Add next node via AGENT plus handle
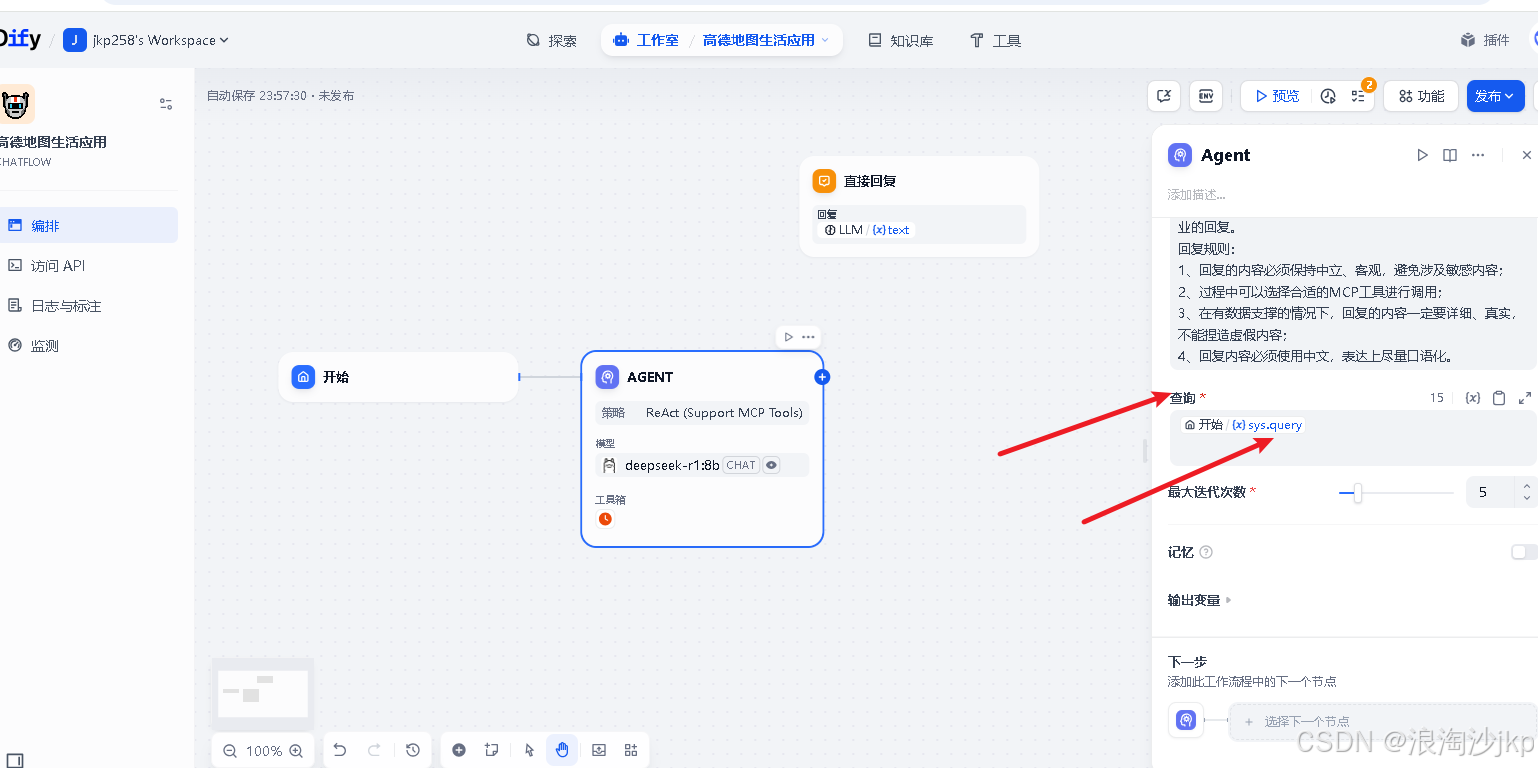The width and height of the screenshot is (1538, 768). point(822,377)
